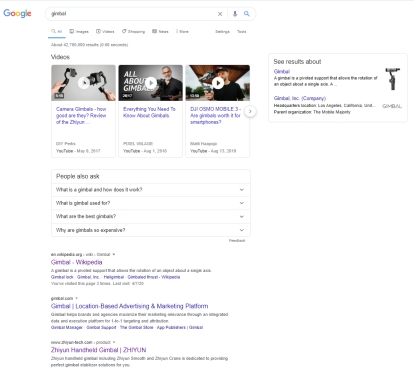The image size is (414, 369).
Task: Switch to the Shopping tab
Action: [x=133, y=31]
